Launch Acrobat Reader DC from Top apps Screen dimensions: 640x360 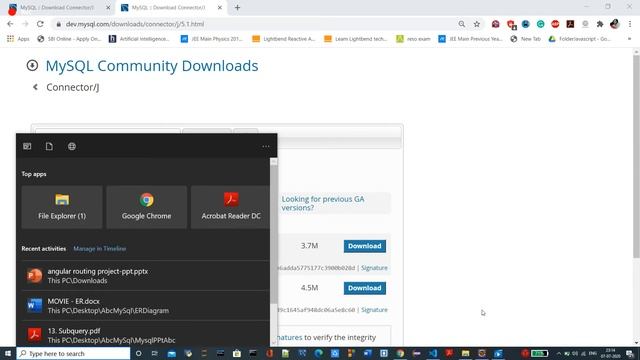[231, 207]
